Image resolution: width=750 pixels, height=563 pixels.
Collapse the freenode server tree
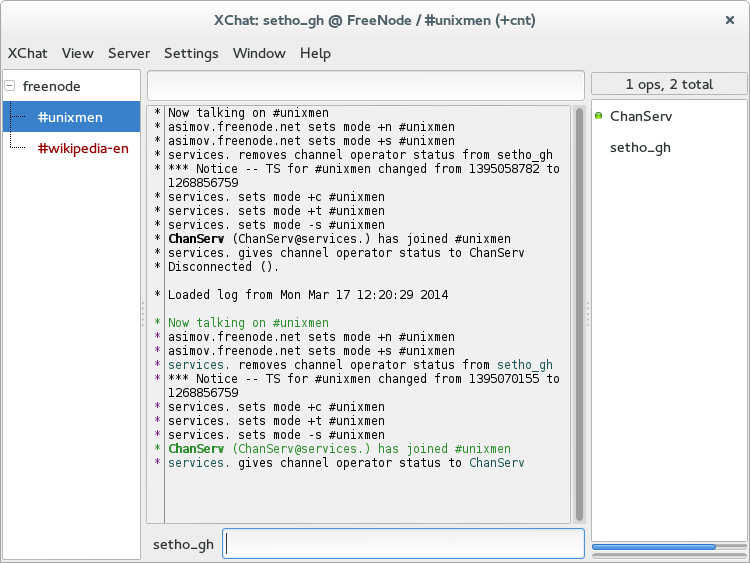point(10,86)
